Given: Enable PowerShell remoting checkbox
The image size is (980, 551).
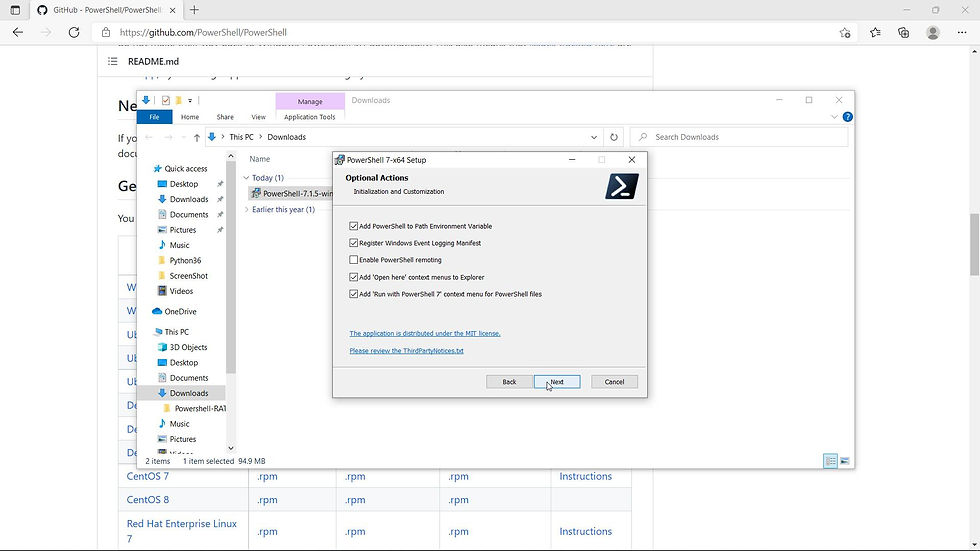Looking at the screenshot, I should pyautogui.click(x=354, y=260).
